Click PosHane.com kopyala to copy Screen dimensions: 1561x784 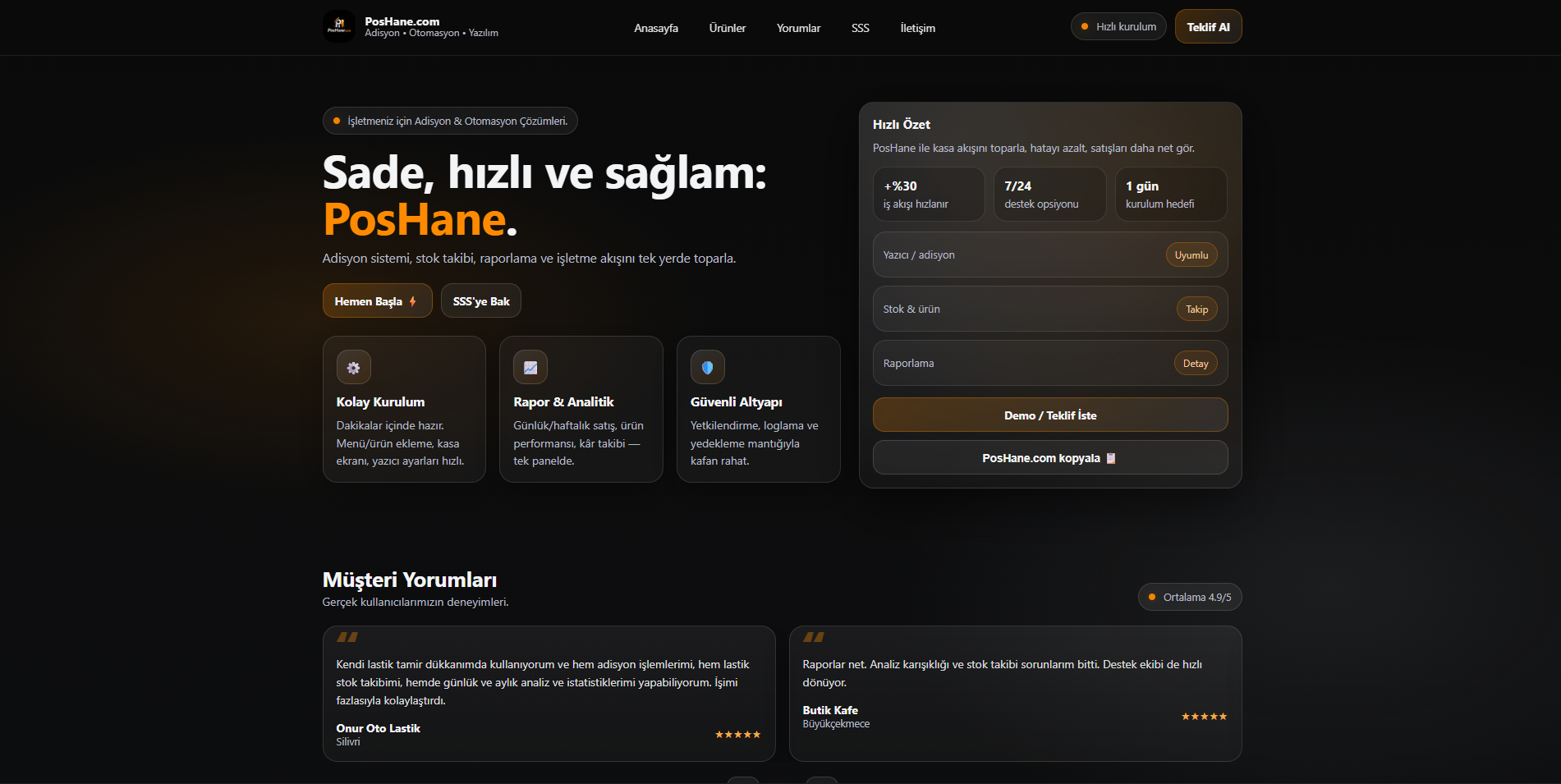pos(1049,457)
